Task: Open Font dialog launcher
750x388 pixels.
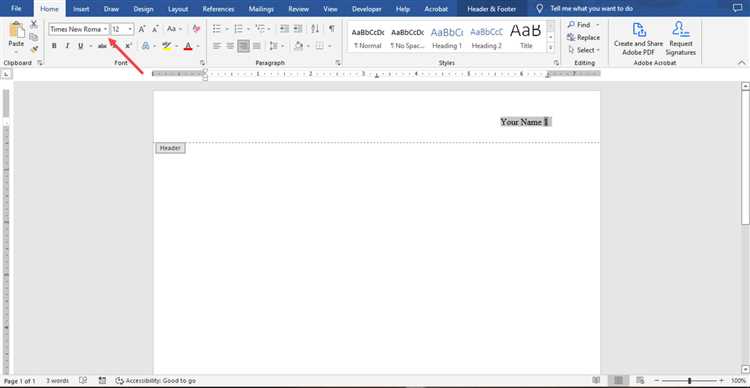Action: (x=202, y=63)
